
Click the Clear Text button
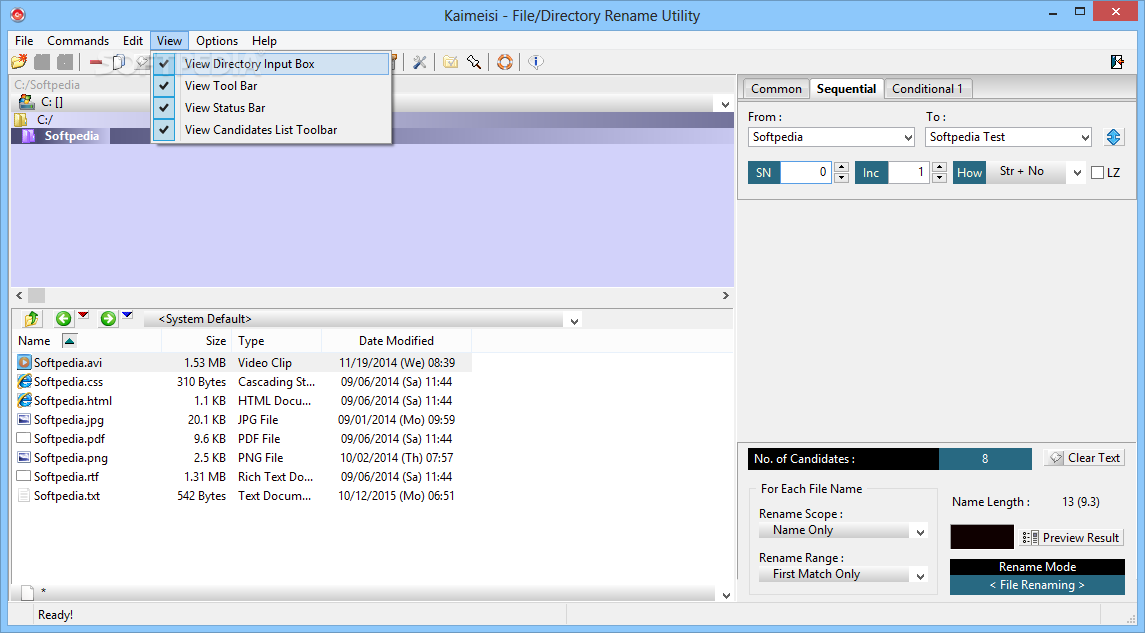(x=1084, y=458)
